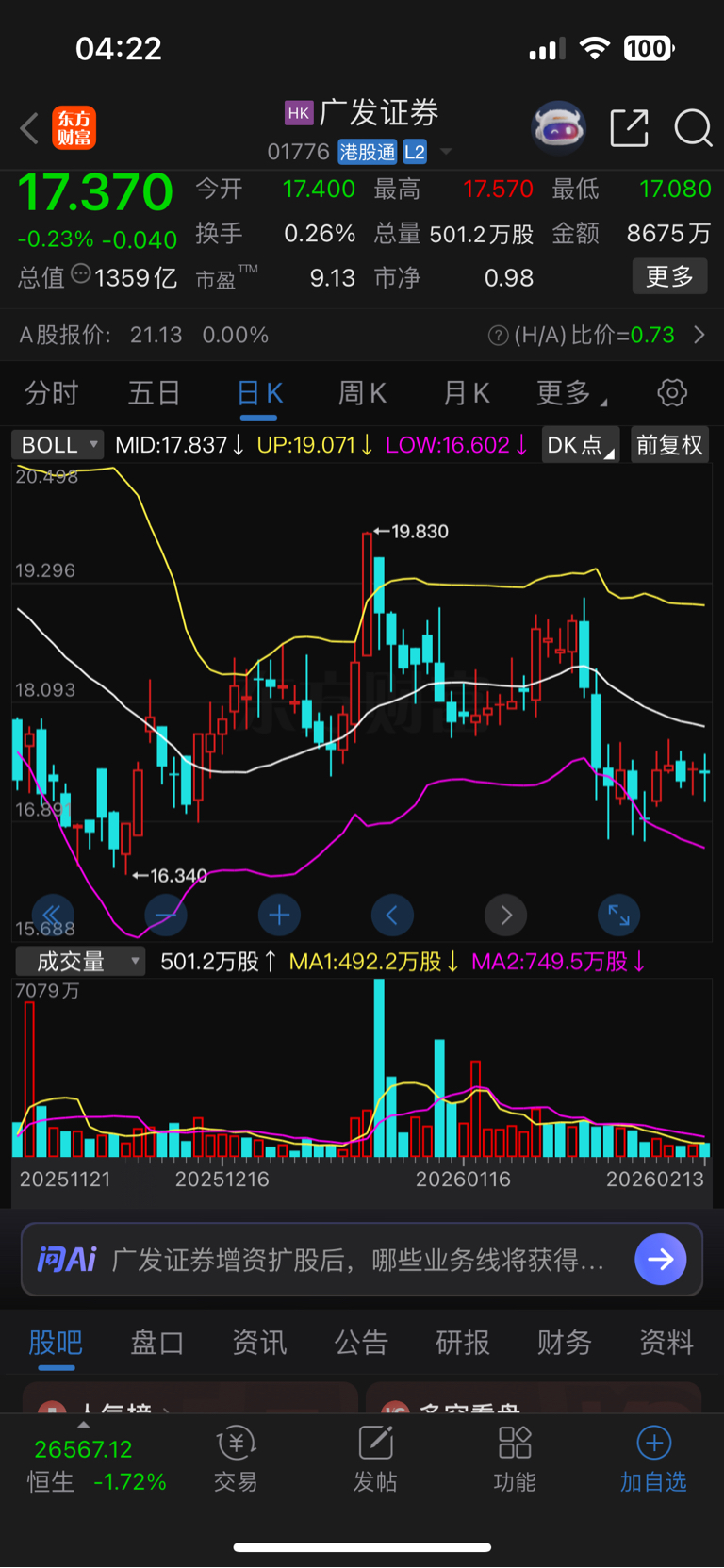The image size is (724, 1568).
Task: Expand 更多 chart period dropdown
Action: [x=571, y=393]
